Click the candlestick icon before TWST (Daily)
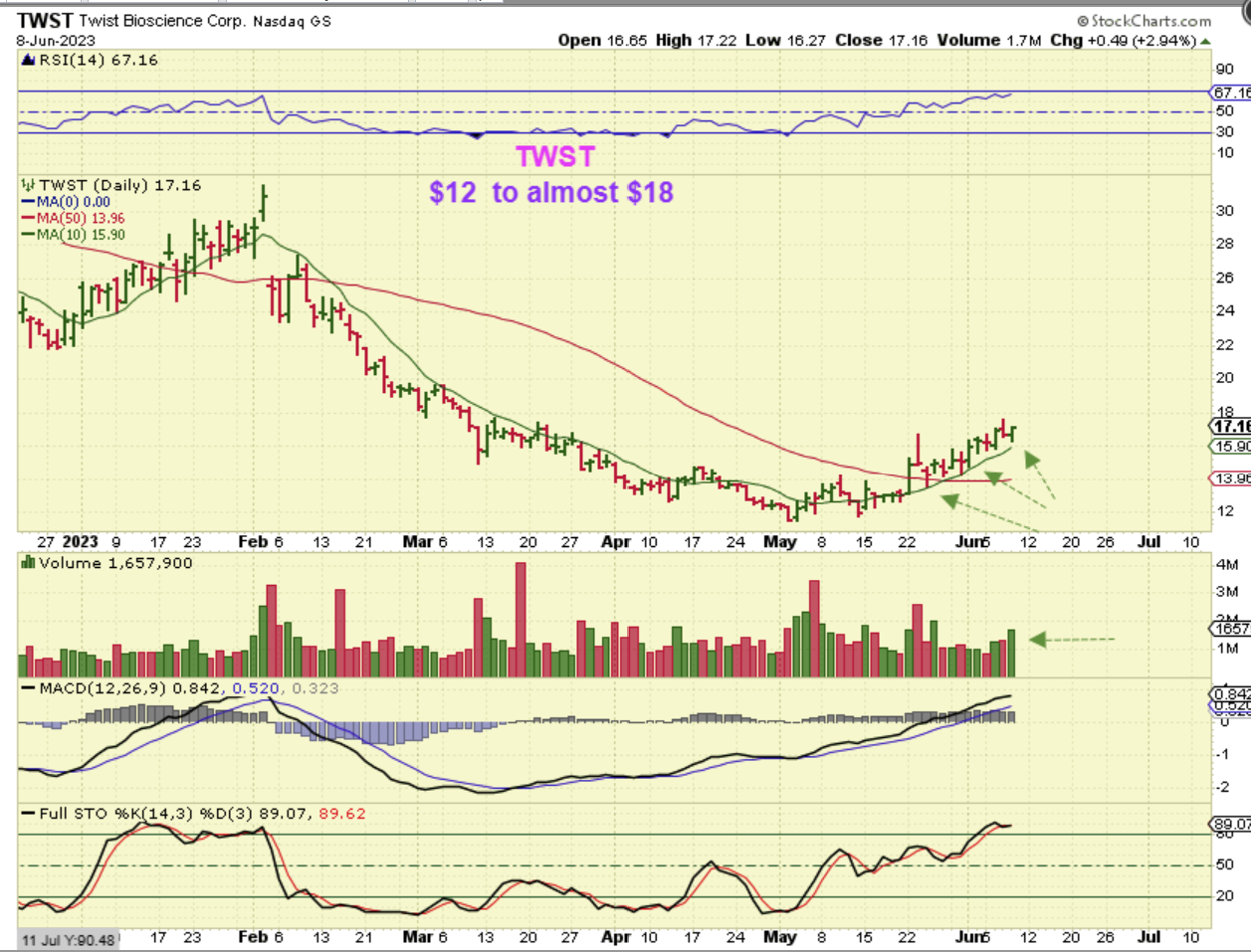This screenshot has width=1251, height=952. coord(28,185)
